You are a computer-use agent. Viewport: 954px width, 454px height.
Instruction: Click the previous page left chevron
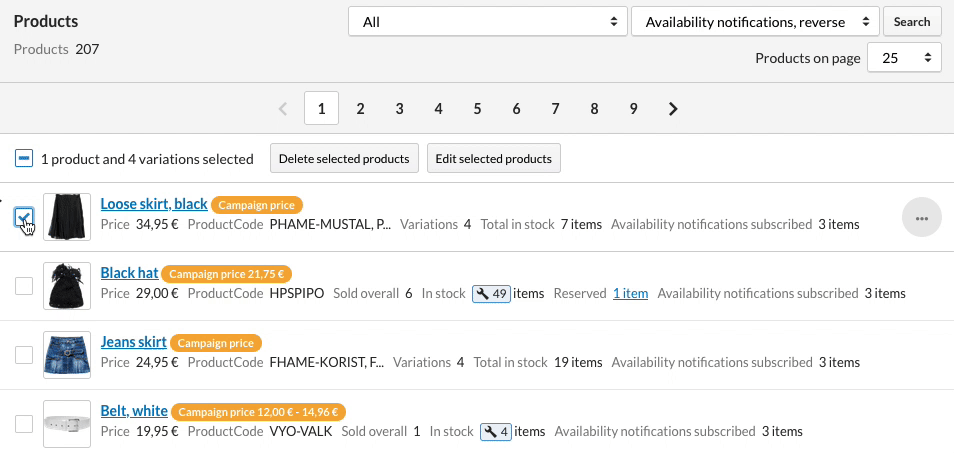(x=282, y=109)
